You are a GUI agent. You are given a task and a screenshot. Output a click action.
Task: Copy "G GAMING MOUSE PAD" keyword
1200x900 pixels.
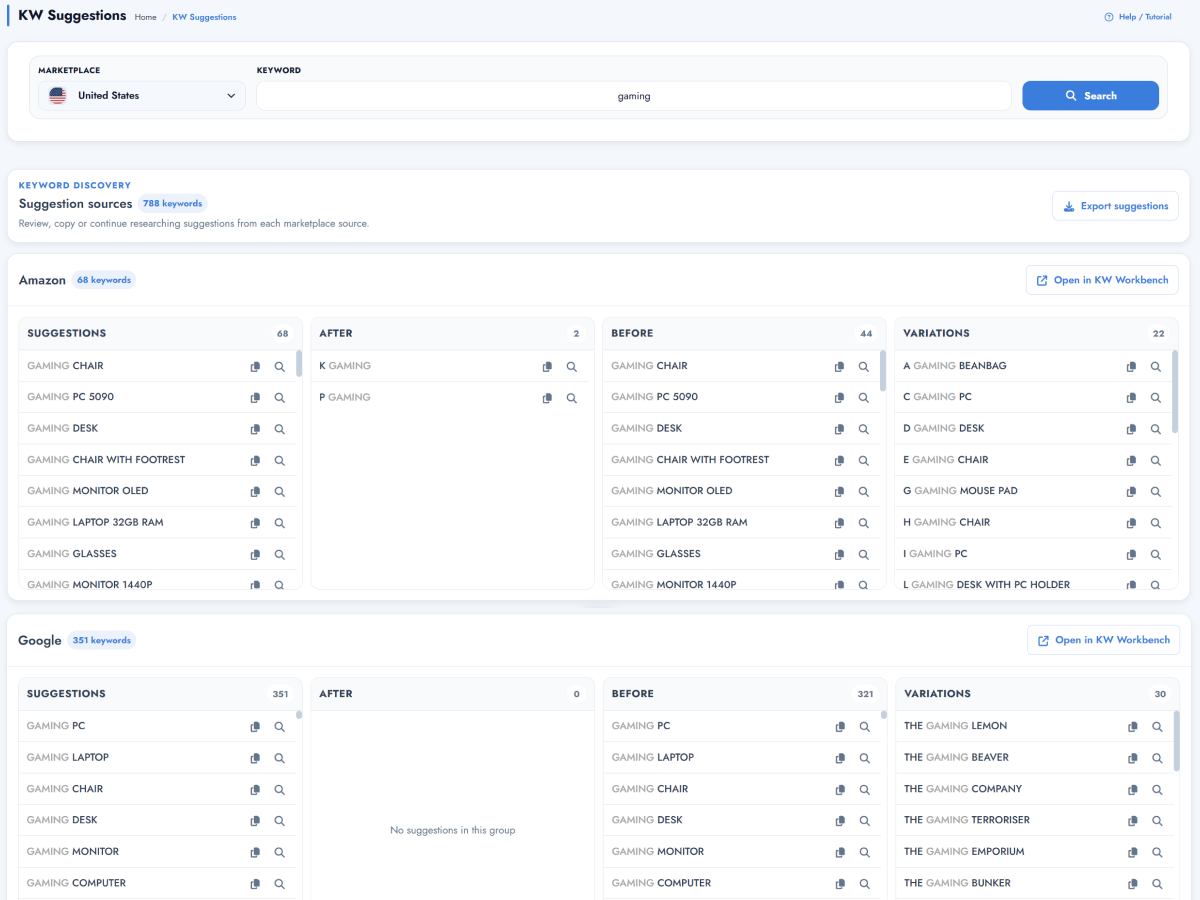(1131, 492)
